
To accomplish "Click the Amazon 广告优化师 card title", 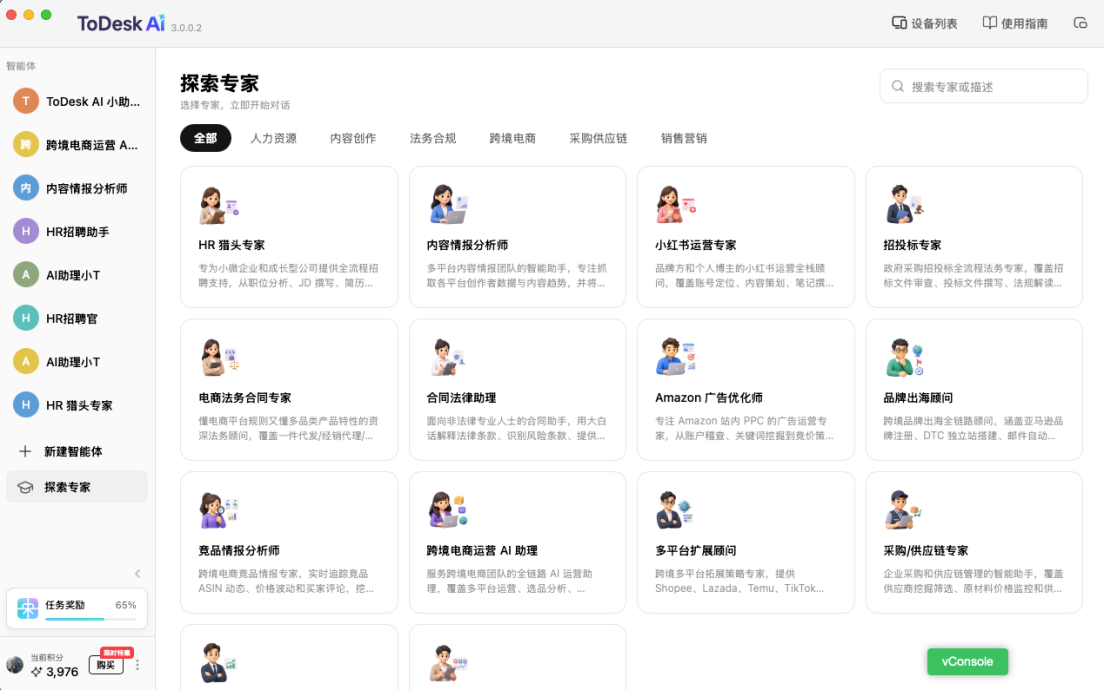I will (709, 398).
